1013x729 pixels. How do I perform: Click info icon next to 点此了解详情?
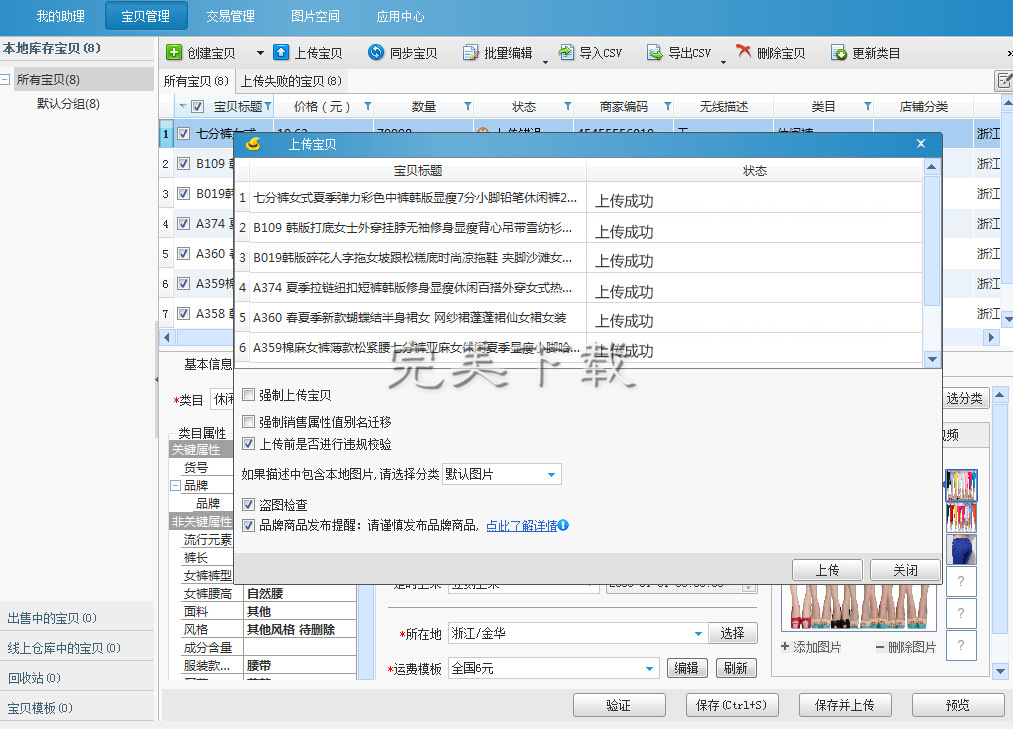click(563, 525)
